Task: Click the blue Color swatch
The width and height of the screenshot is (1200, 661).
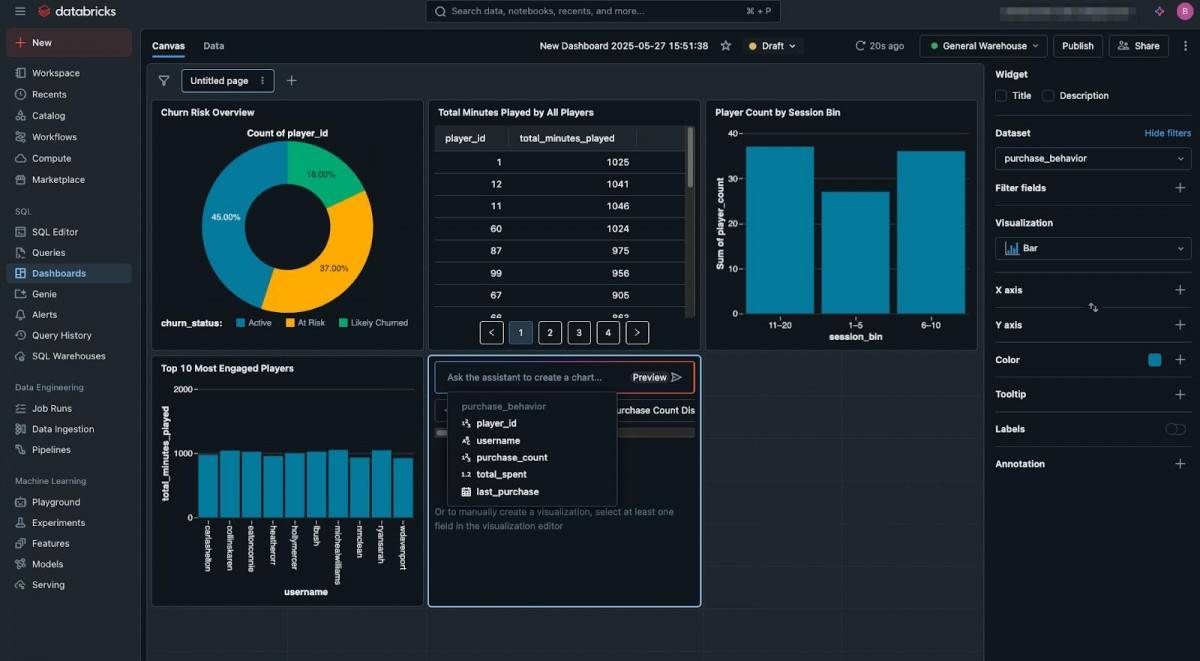Action: [1155, 360]
